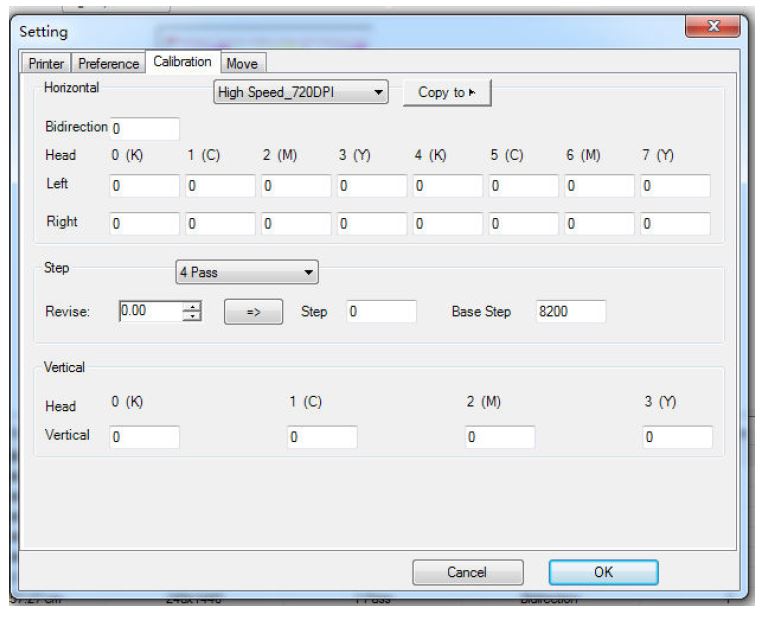Screen dimensions: 765x618
Task: Click the Copy to button
Action: pyautogui.click(x=447, y=93)
